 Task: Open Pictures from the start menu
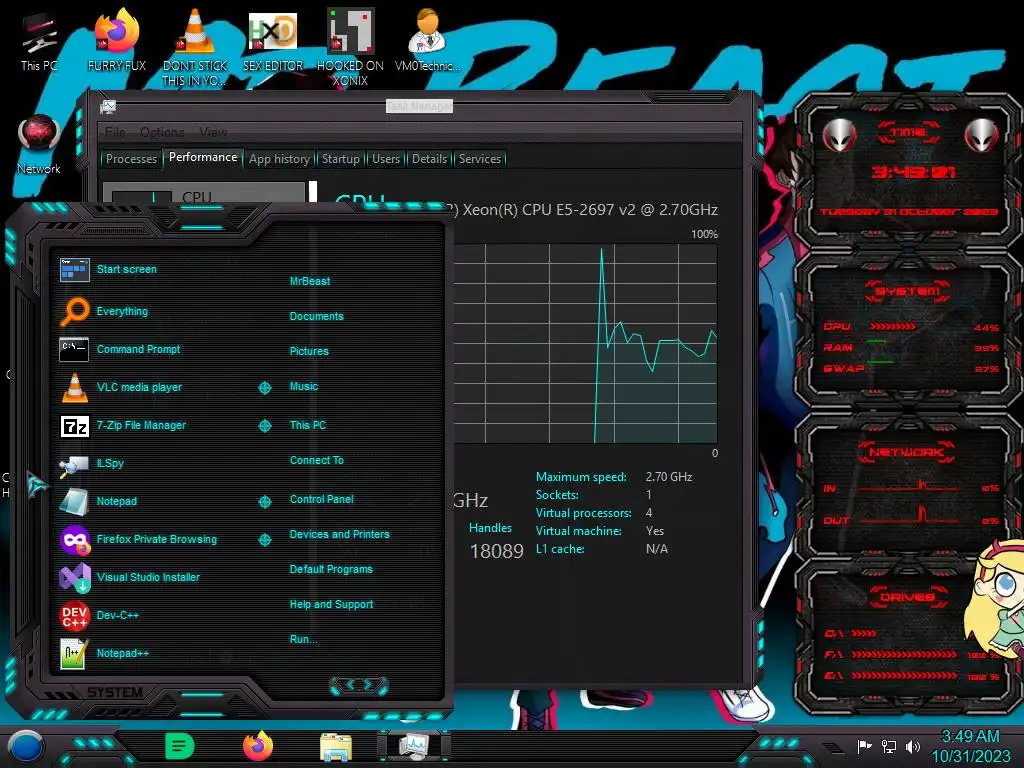309,351
